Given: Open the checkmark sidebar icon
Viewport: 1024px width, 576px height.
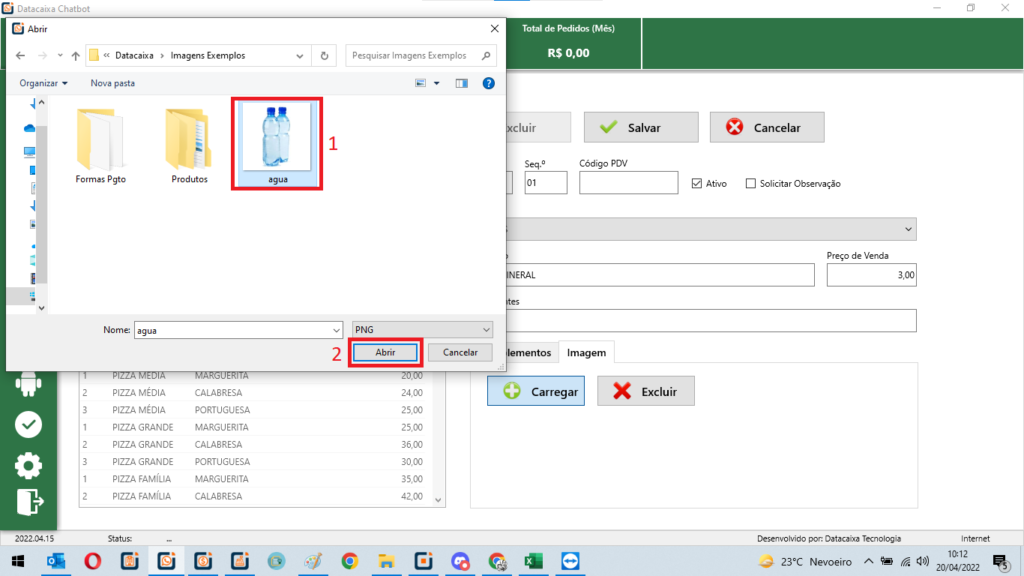Looking at the screenshot, I should pyautogui.click(x=28, y=425).
